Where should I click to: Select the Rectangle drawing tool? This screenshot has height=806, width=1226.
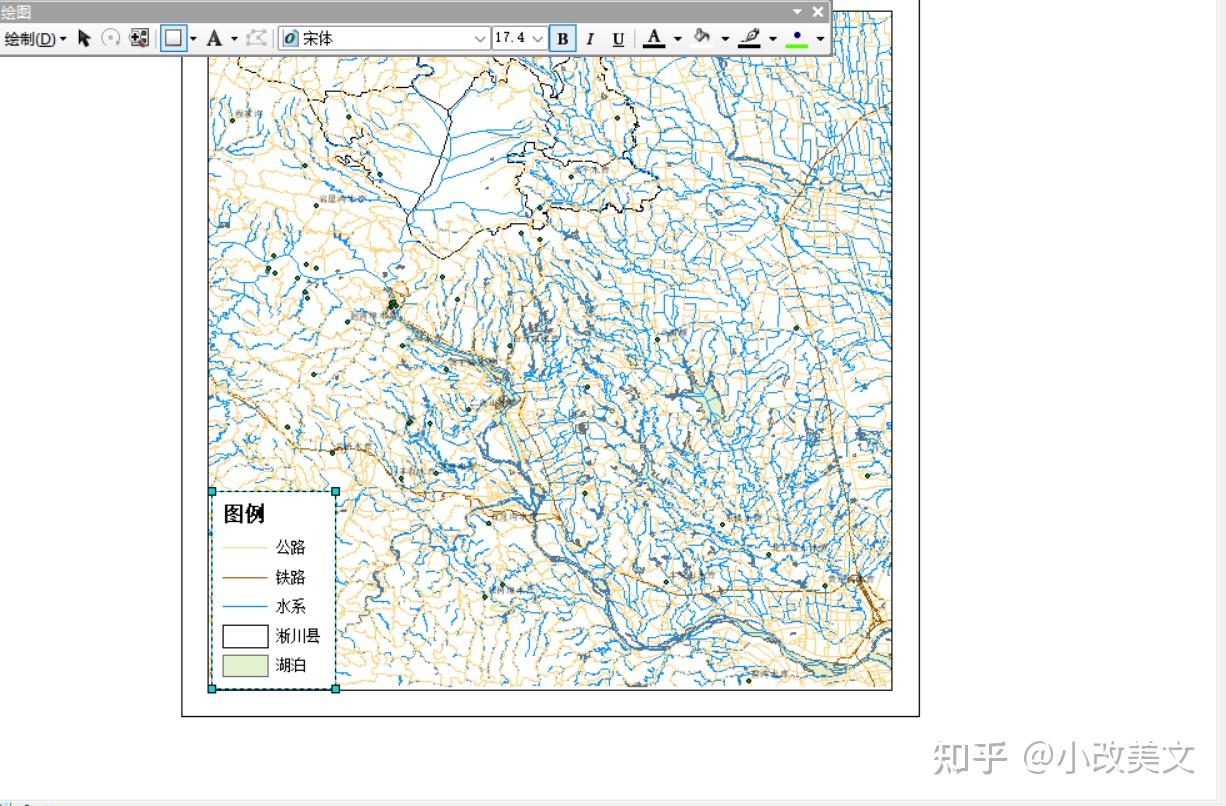[174, 39]
